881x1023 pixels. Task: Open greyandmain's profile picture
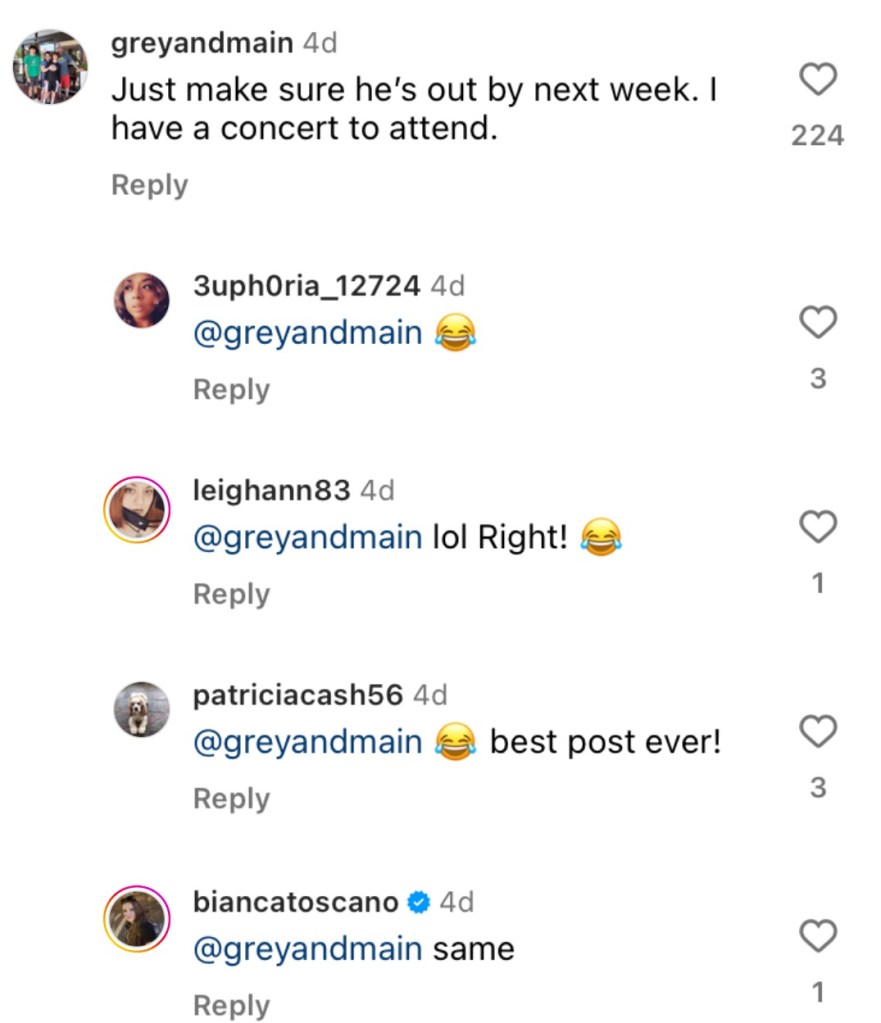point(50,67)
